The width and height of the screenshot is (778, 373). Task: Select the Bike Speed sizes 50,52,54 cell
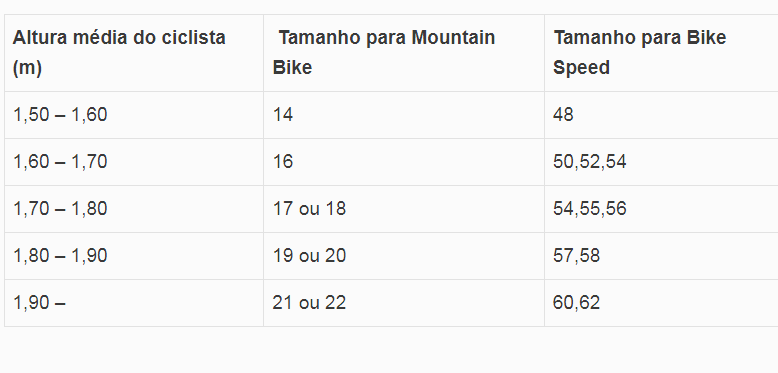click(661, 162)
